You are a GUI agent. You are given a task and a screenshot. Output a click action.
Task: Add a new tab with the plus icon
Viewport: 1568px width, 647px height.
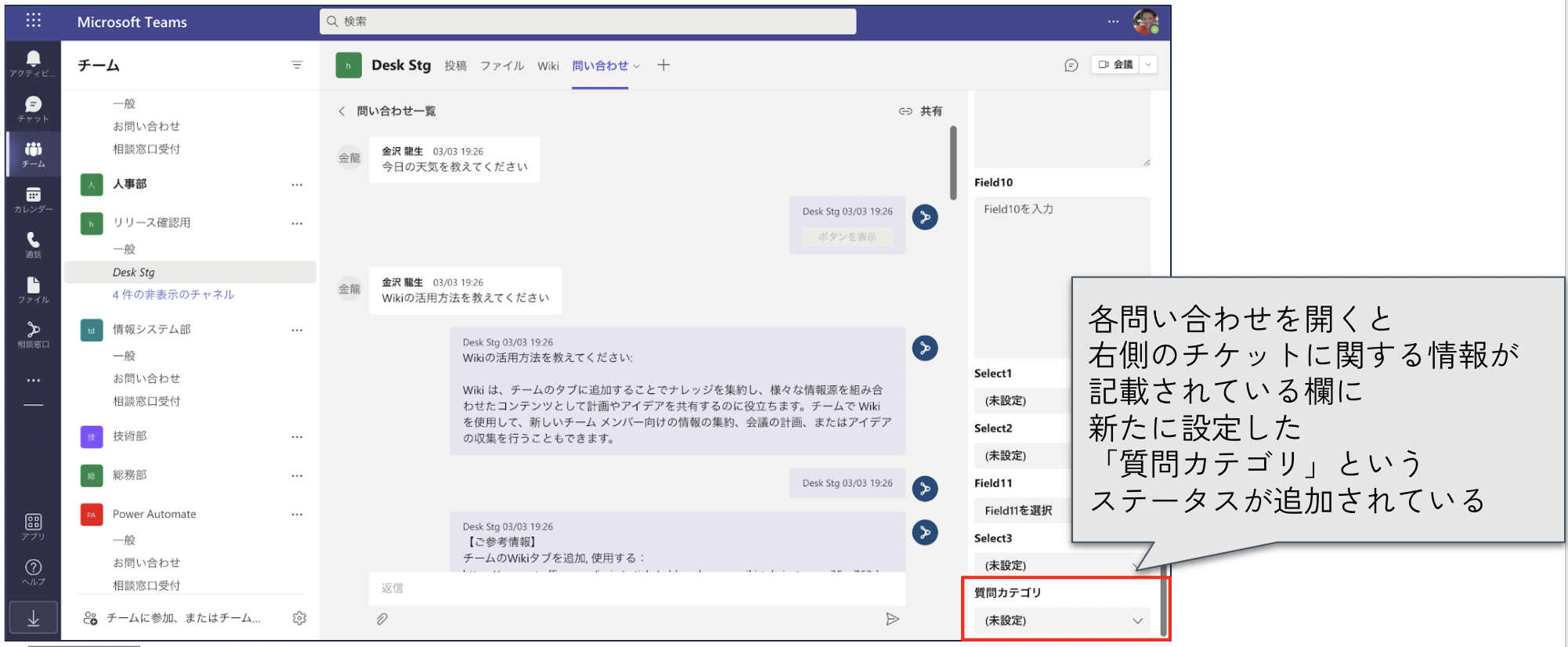[663, 65]
